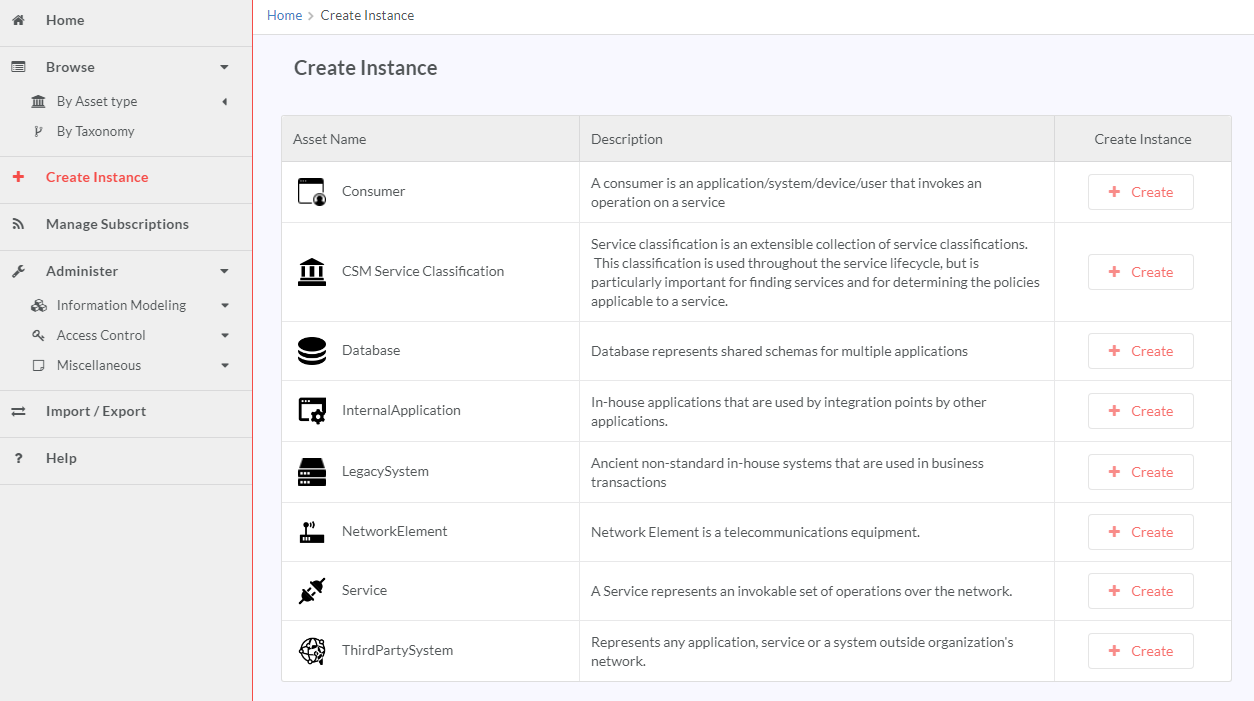The image size is (1254, 701).
Task: Click the CSM Service Classification building icon
Action: click(x=312, y=272)
